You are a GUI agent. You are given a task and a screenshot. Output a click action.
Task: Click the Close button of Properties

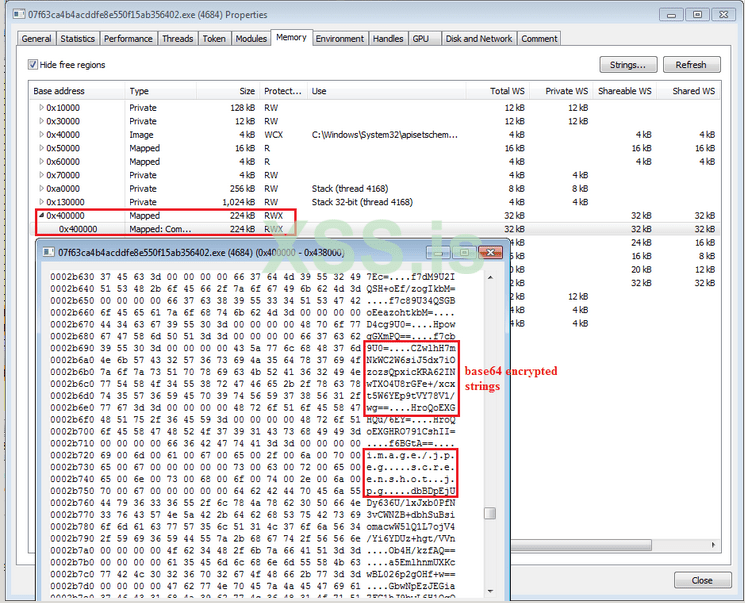tap(702, 580)
